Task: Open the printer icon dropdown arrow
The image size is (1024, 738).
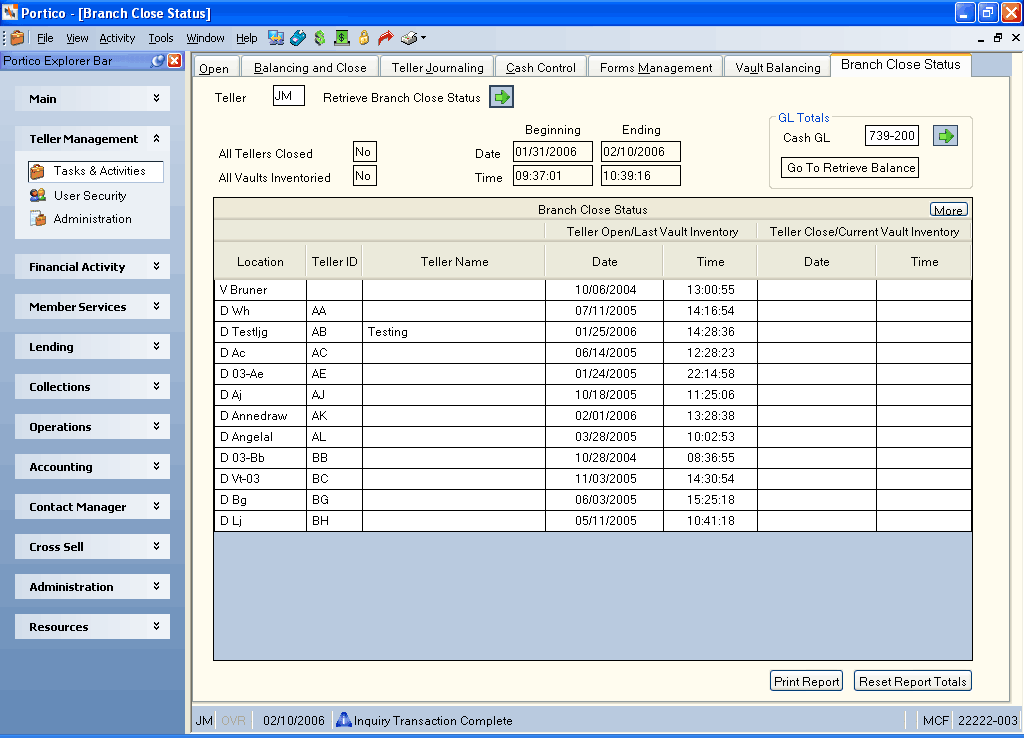Action: click(x=423, y=38)
